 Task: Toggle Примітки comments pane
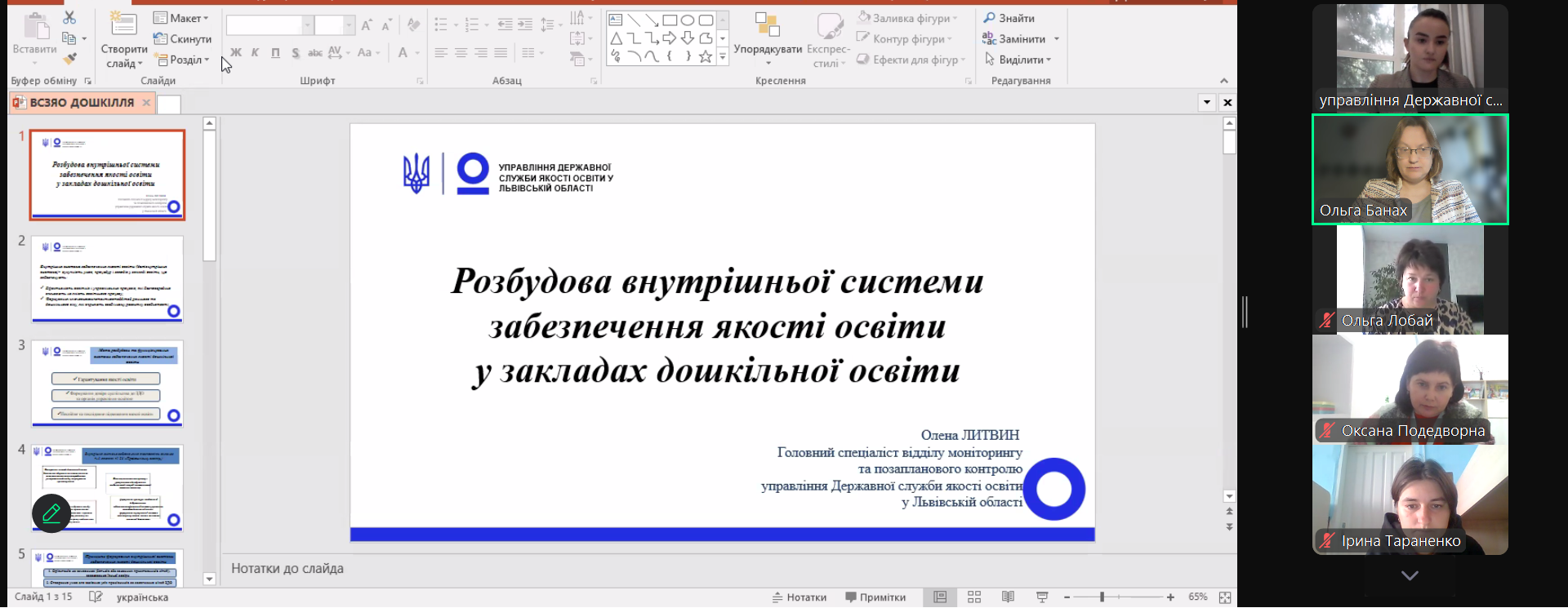click(x=875, y=597)
